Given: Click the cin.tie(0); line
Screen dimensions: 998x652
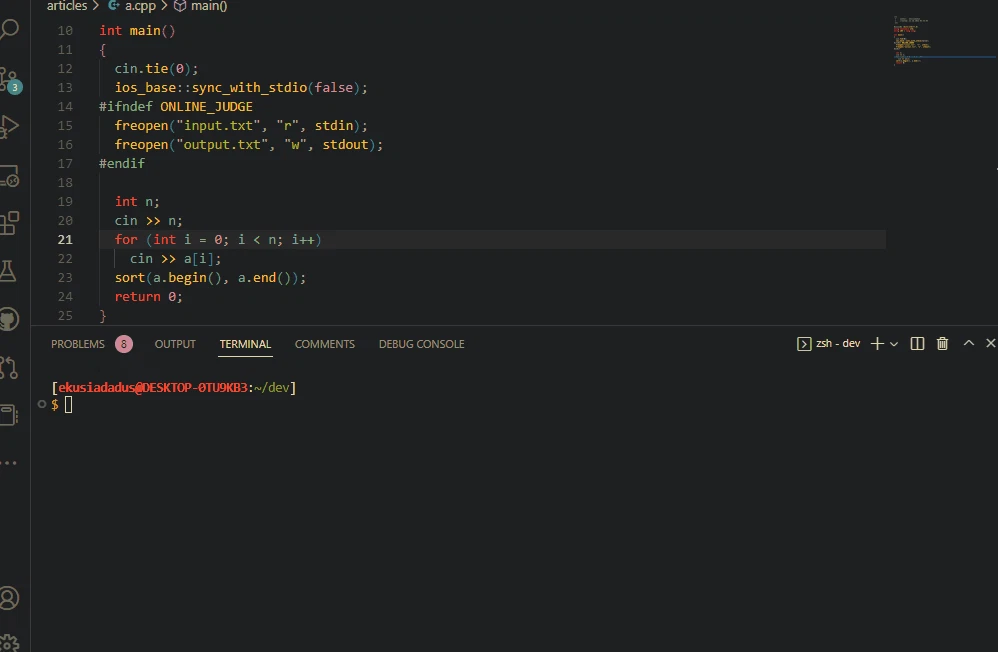Looking at the screenshot, I should click(x=156, y=69).
